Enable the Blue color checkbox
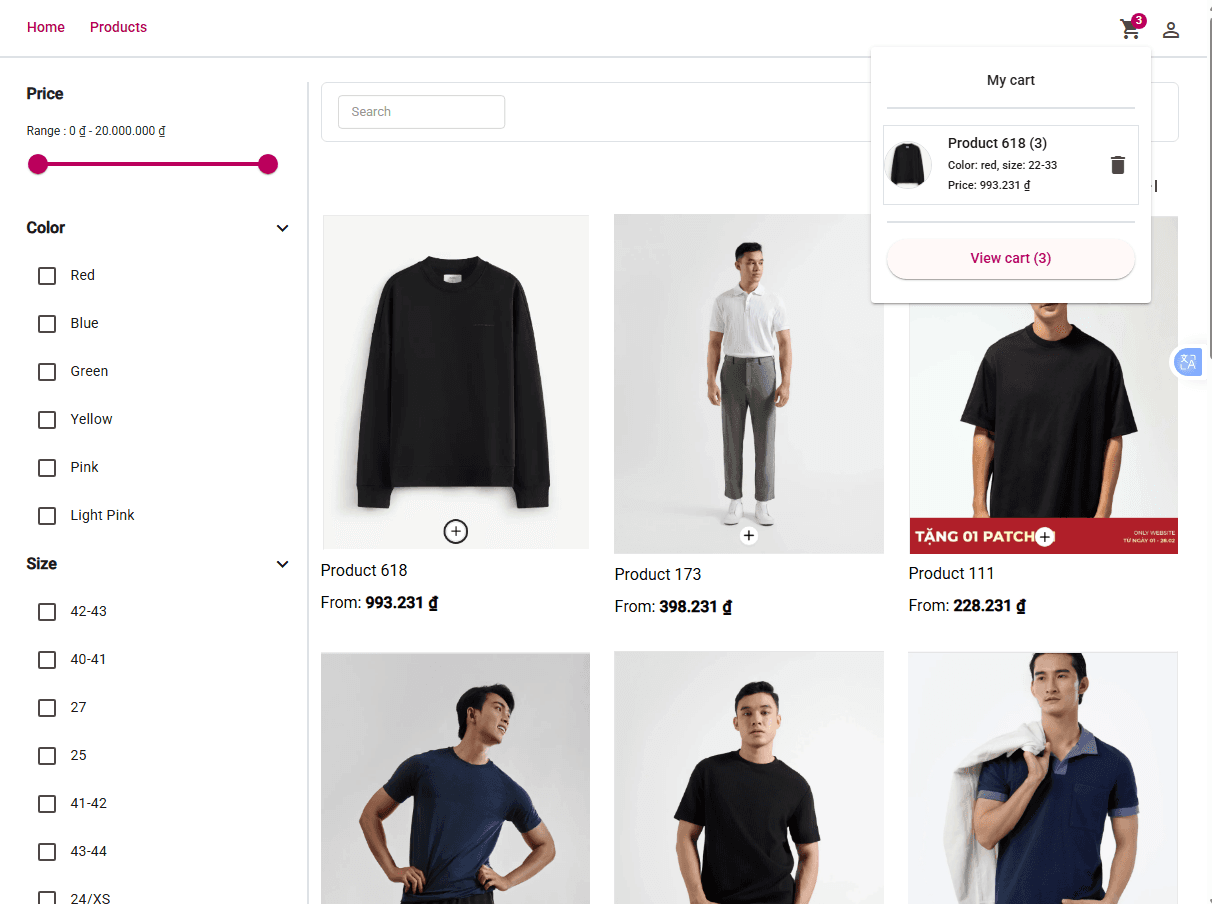This screenshot has width=1212, height=904. point(46,323)
